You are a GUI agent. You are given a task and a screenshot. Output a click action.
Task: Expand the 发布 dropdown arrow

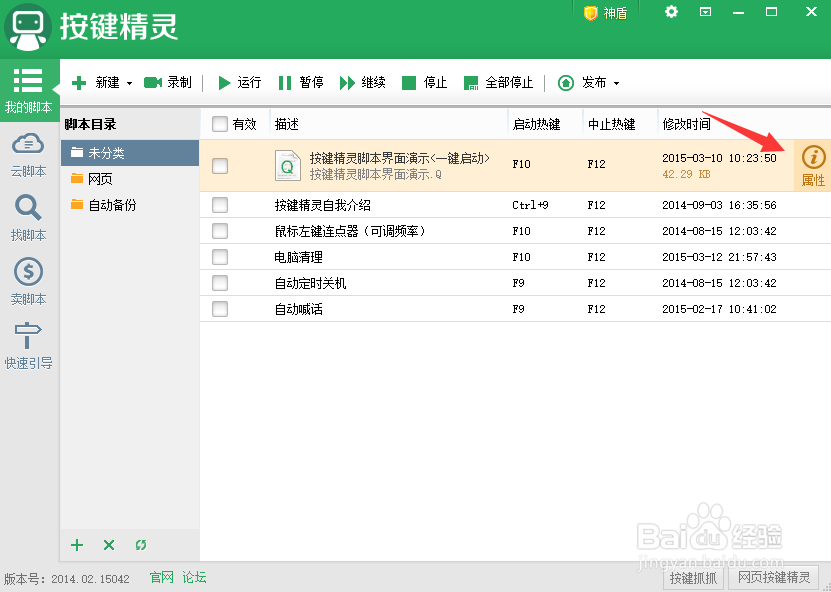point(616,83)
